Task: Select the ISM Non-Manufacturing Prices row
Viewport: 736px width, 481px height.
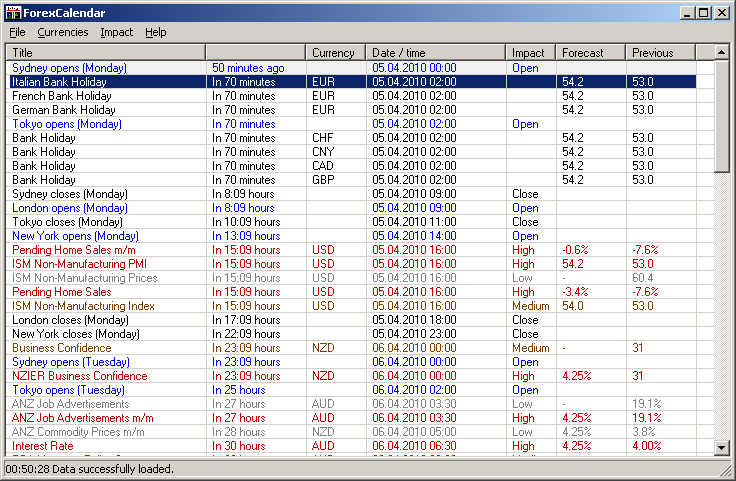Action: click(x=351, y=278)
